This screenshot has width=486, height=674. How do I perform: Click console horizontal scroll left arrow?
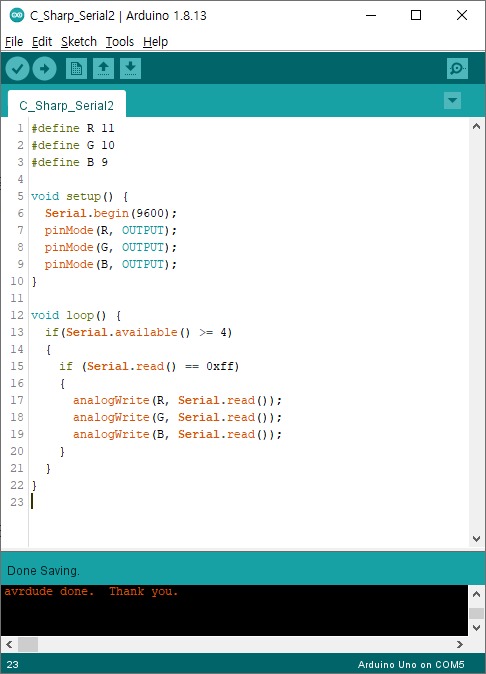9,644
